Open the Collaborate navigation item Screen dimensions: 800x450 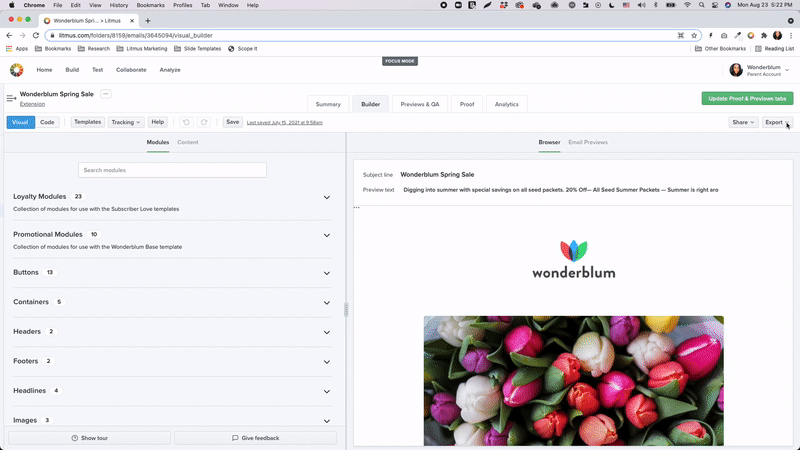[x=131, y=70]
